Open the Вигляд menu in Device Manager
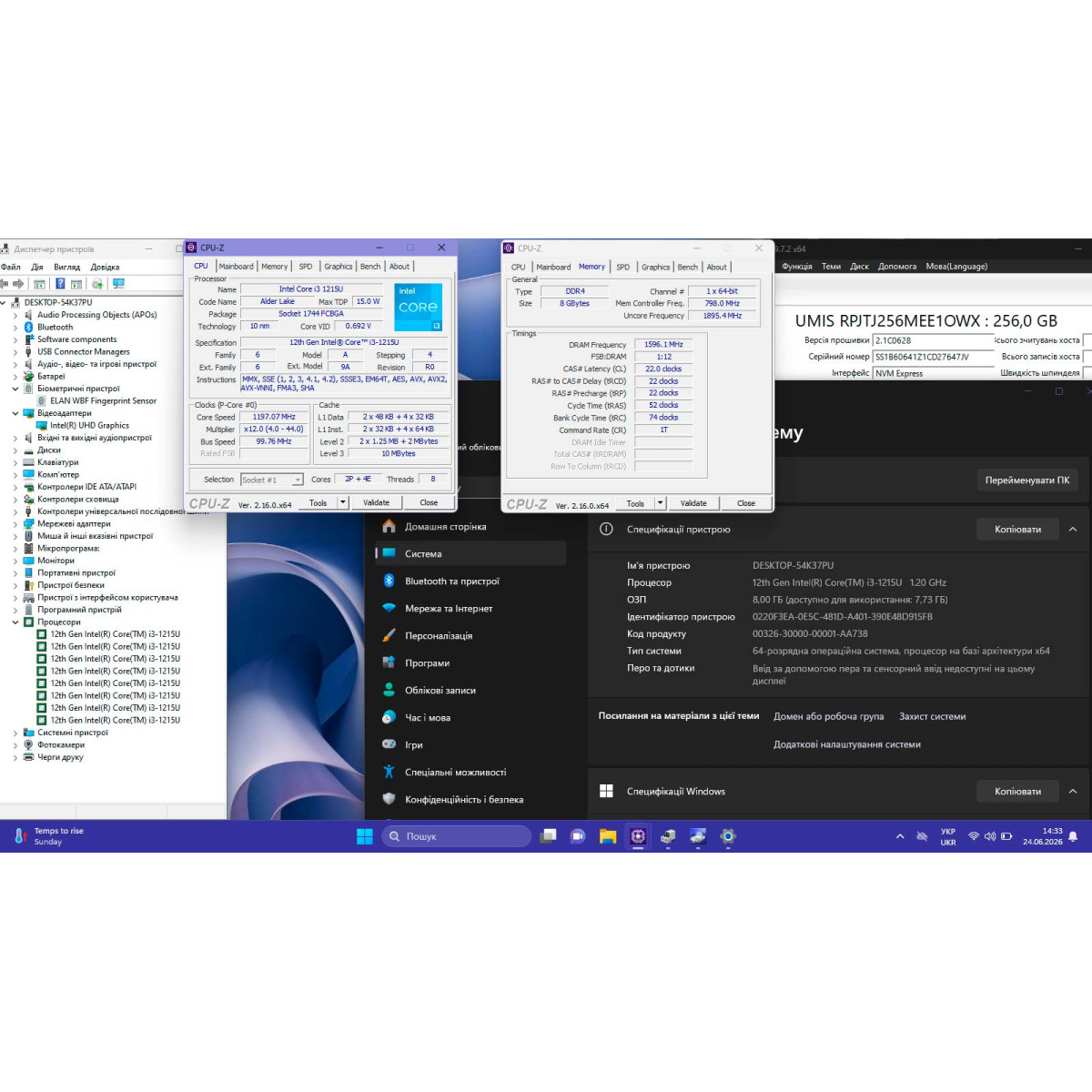This screenshot has height=1092, width=1092. point(66,267)
